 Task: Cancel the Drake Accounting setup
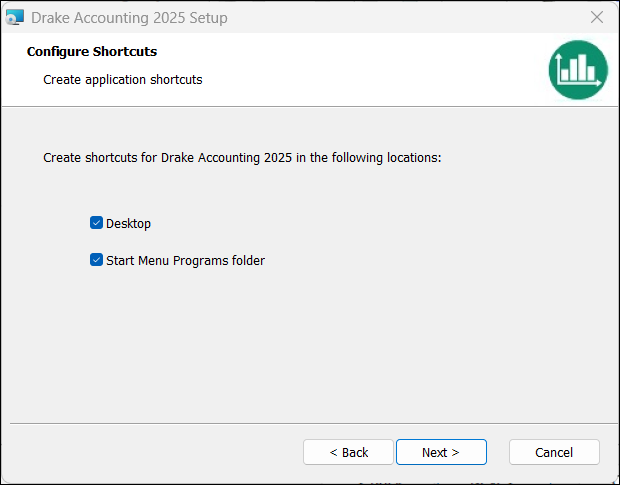(x=554, y=452)
